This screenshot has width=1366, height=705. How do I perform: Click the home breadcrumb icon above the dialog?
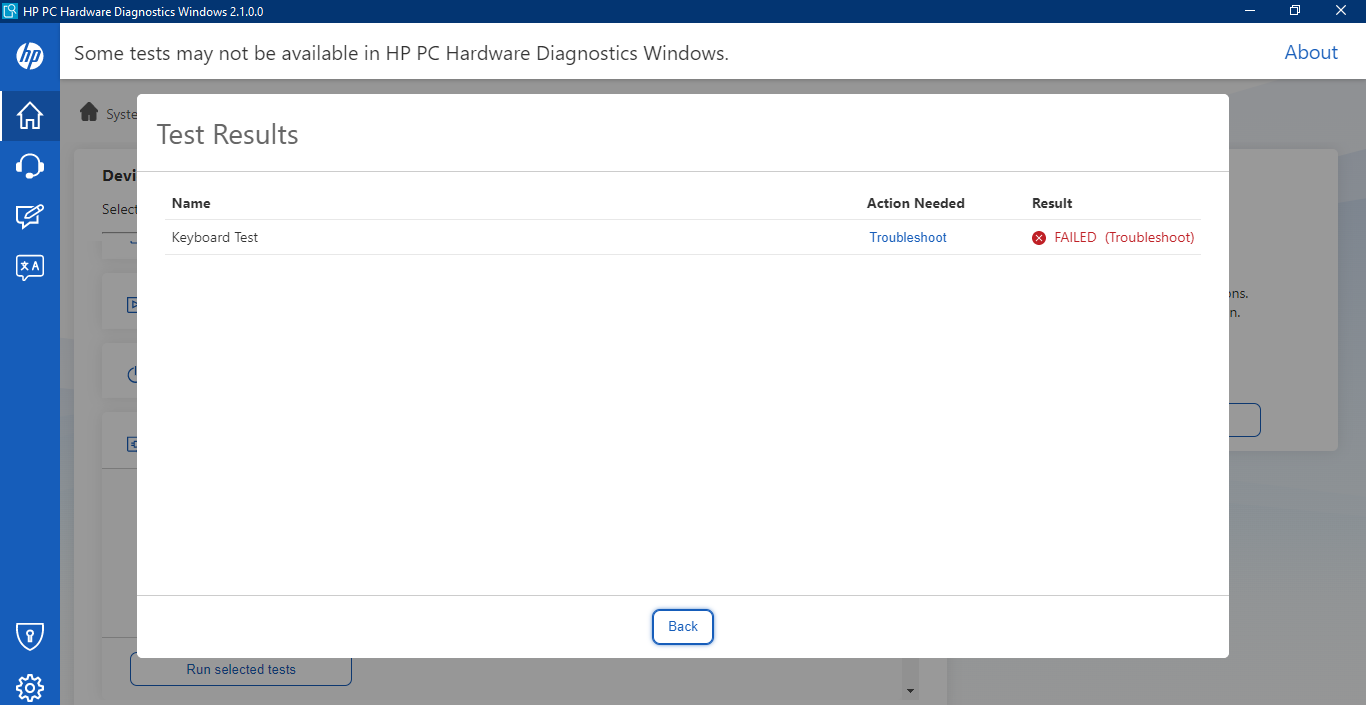(89, 113)
